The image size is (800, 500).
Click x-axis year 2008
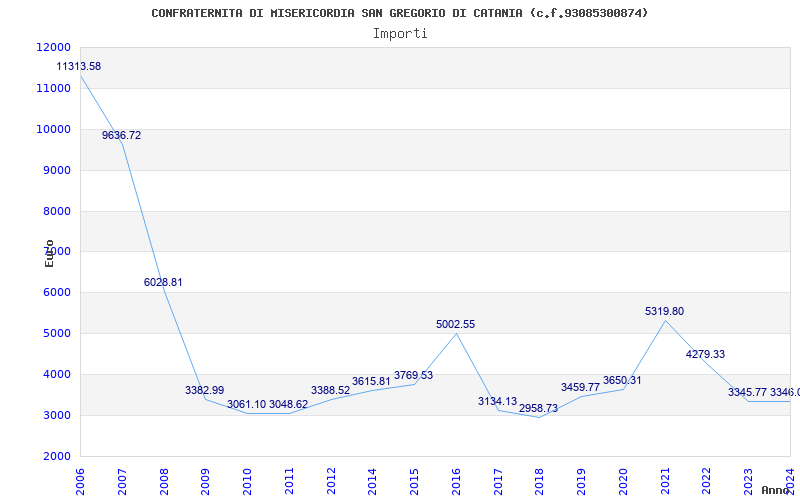click(x=164, y=482)
